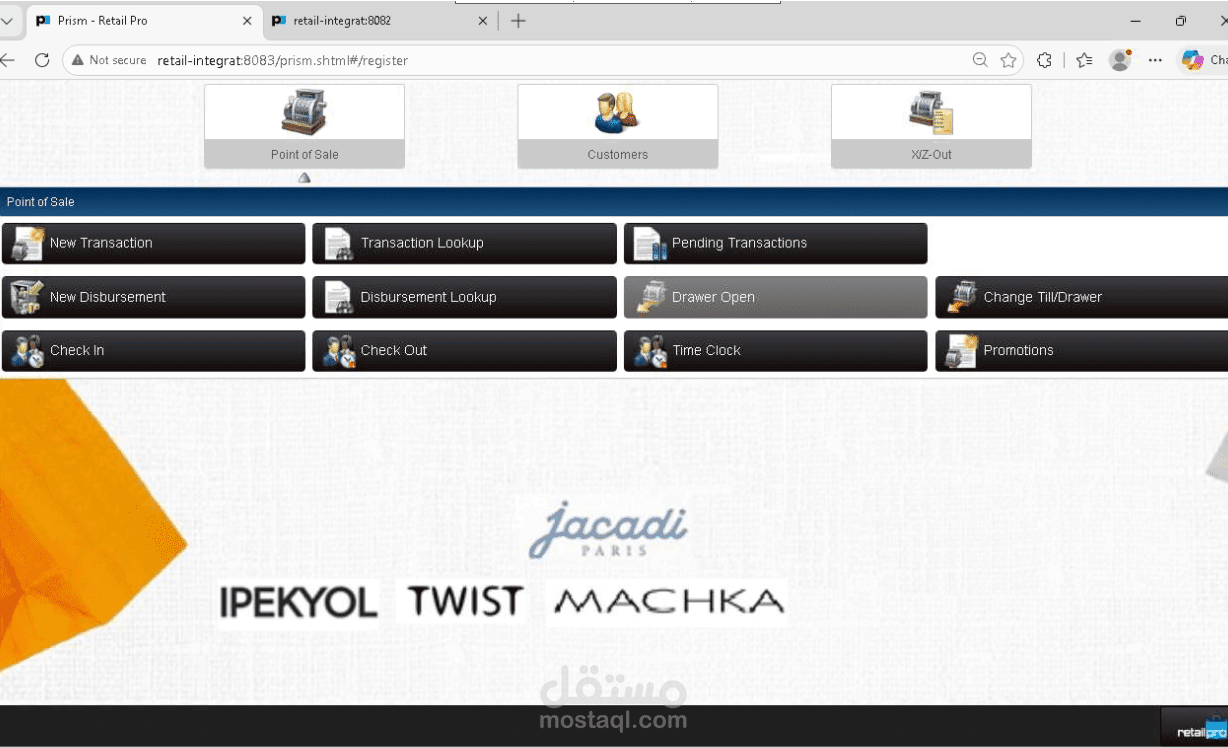The image size is (1228, 748).
Task: Click the Check Out employee icon
Action: (x=338, y=351)
